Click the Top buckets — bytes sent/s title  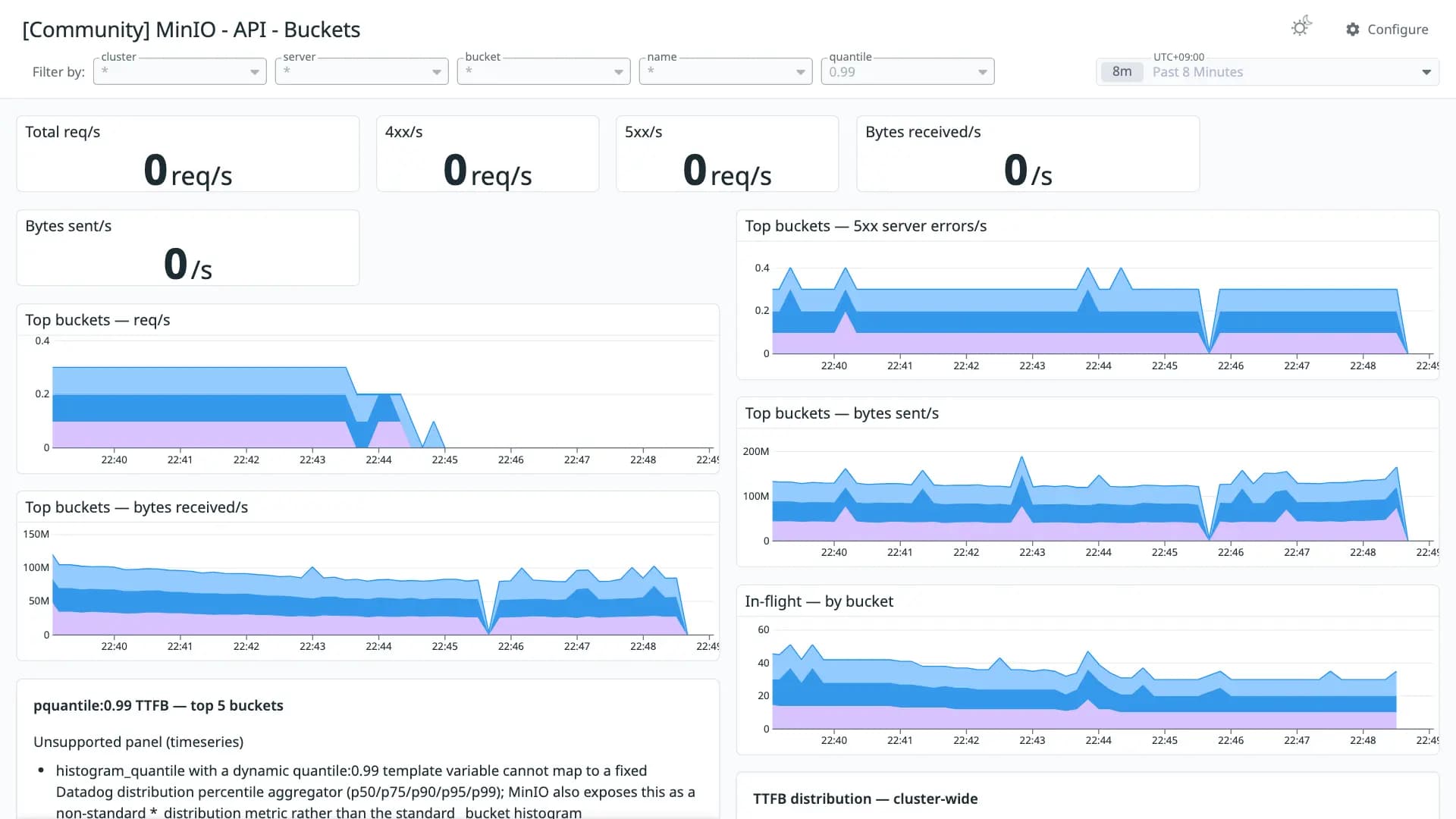pos(842,413)
